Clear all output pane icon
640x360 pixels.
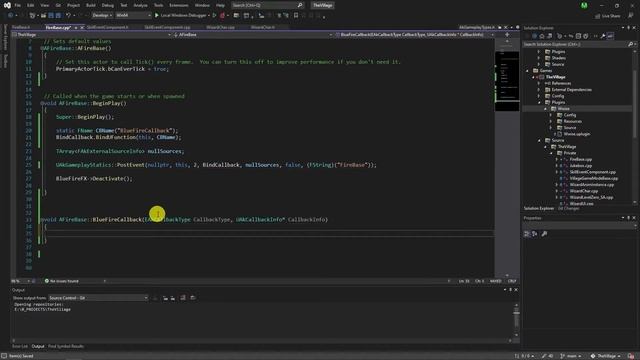point(182,298)
